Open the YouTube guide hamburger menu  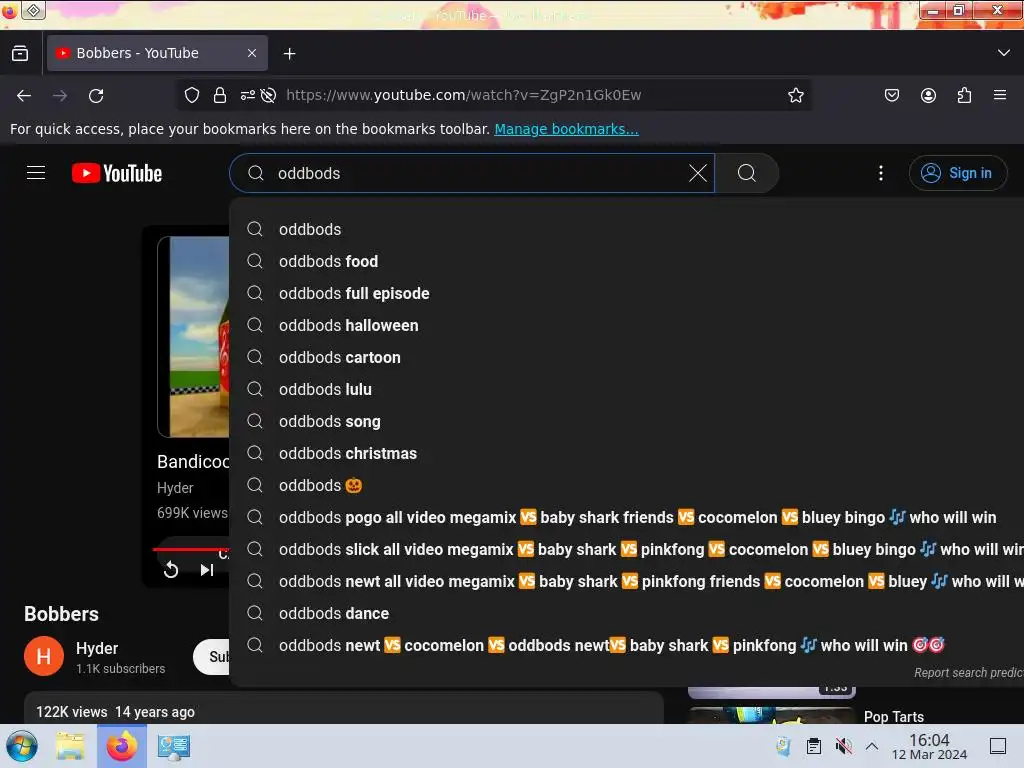click(36, 173)
